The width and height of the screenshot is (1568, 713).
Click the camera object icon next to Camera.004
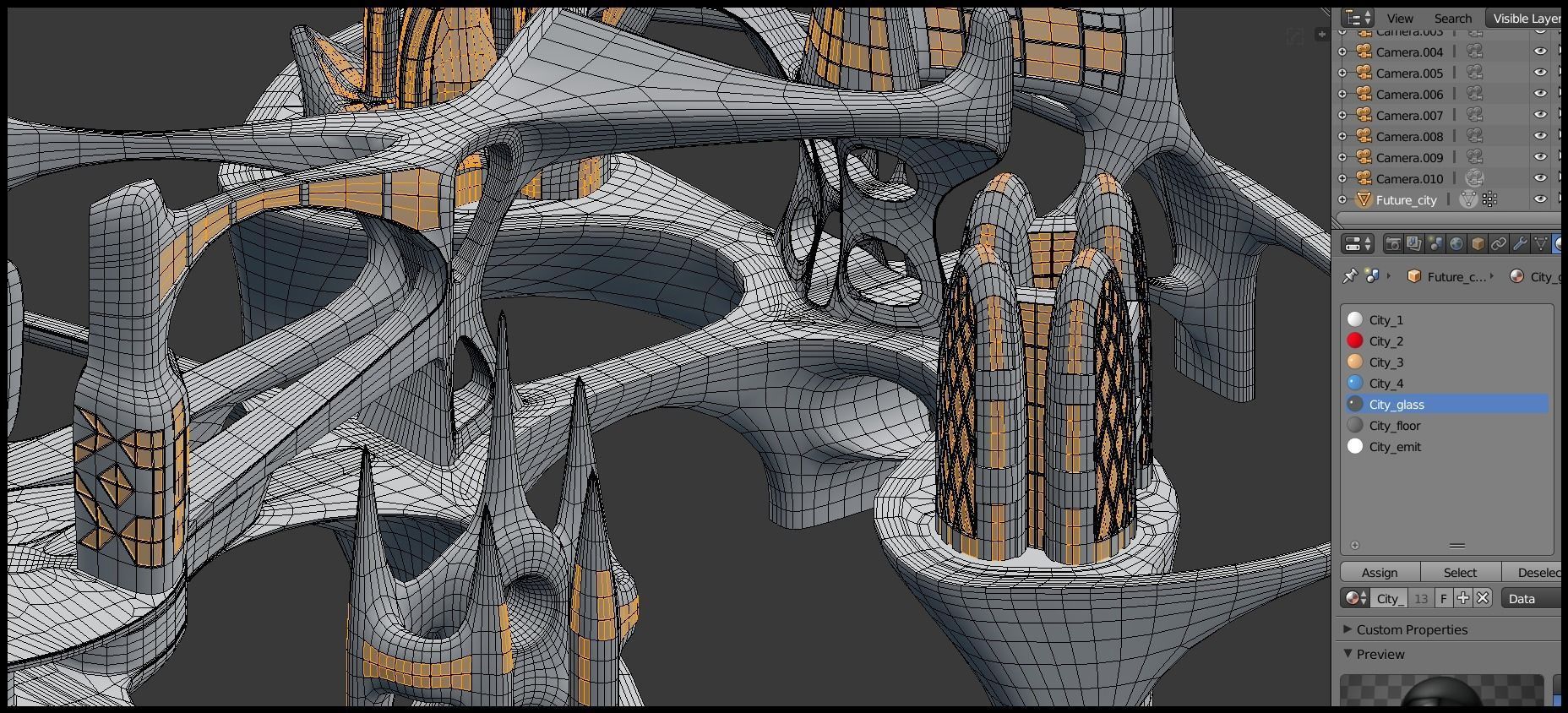click(x=1364, y=52)
